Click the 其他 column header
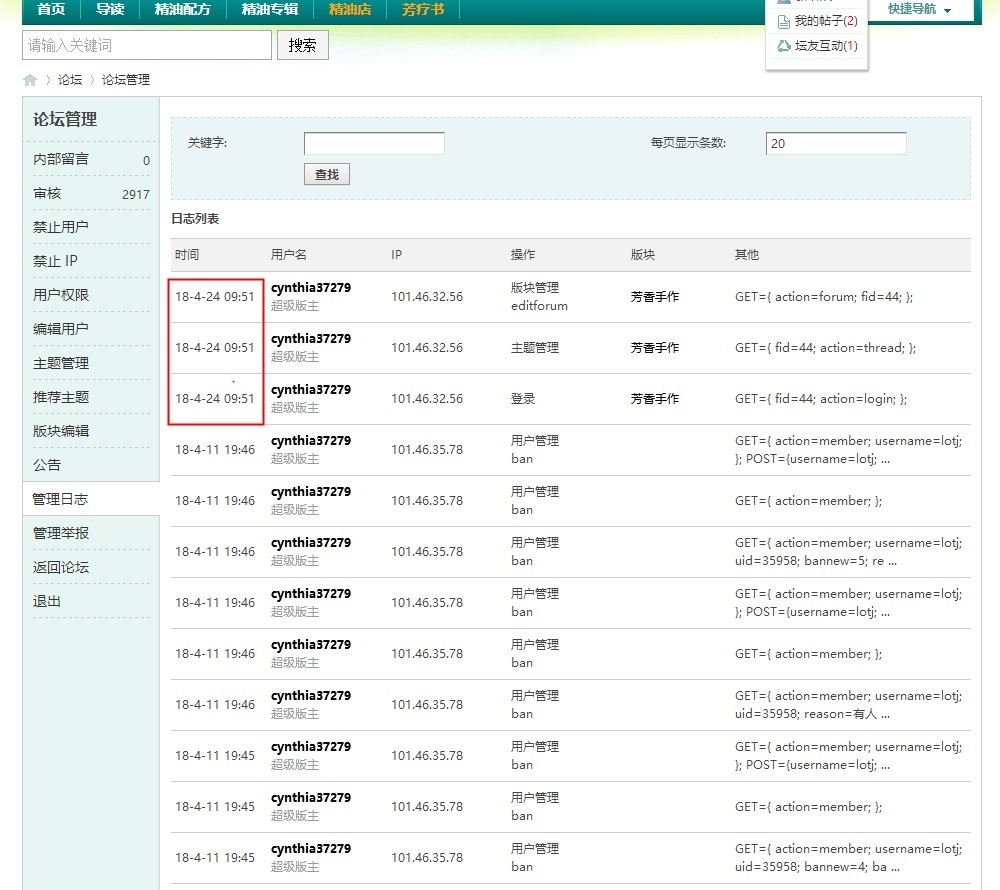 point(747,254)
